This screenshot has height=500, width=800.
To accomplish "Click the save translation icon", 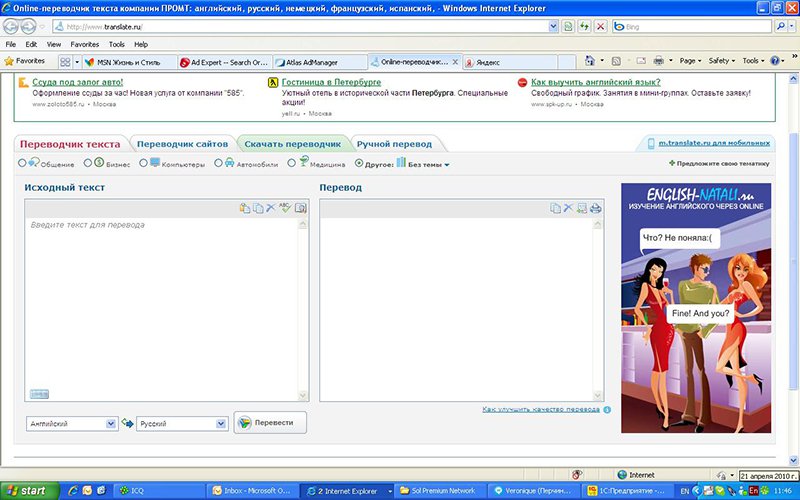I will pyautogui.click(x=582, y=208).
